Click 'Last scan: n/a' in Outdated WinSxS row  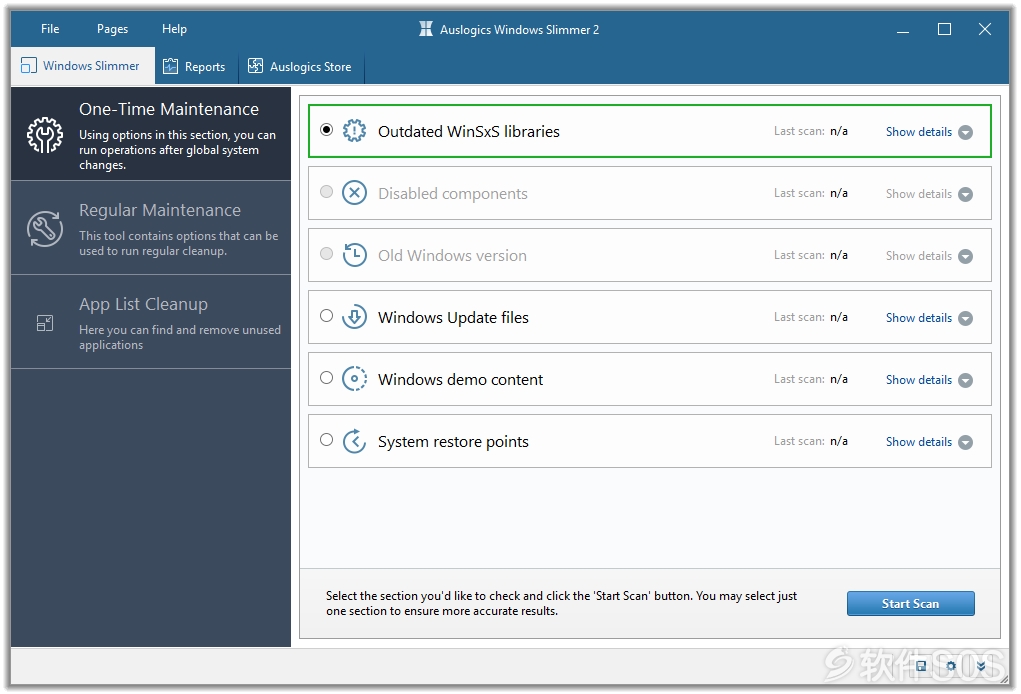pos(811,131)
